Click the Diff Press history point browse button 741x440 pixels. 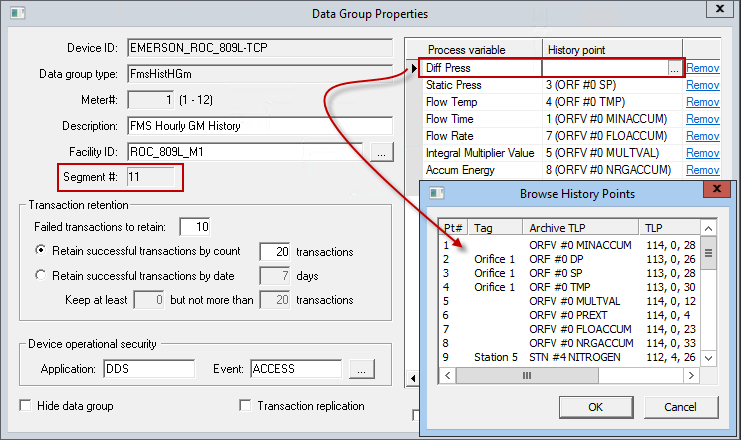674,68
